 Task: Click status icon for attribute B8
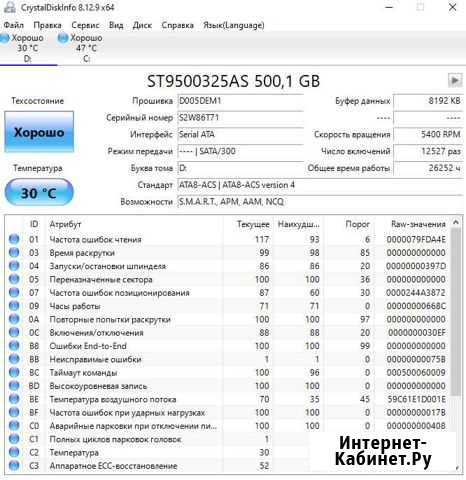(x=14, y=346)
